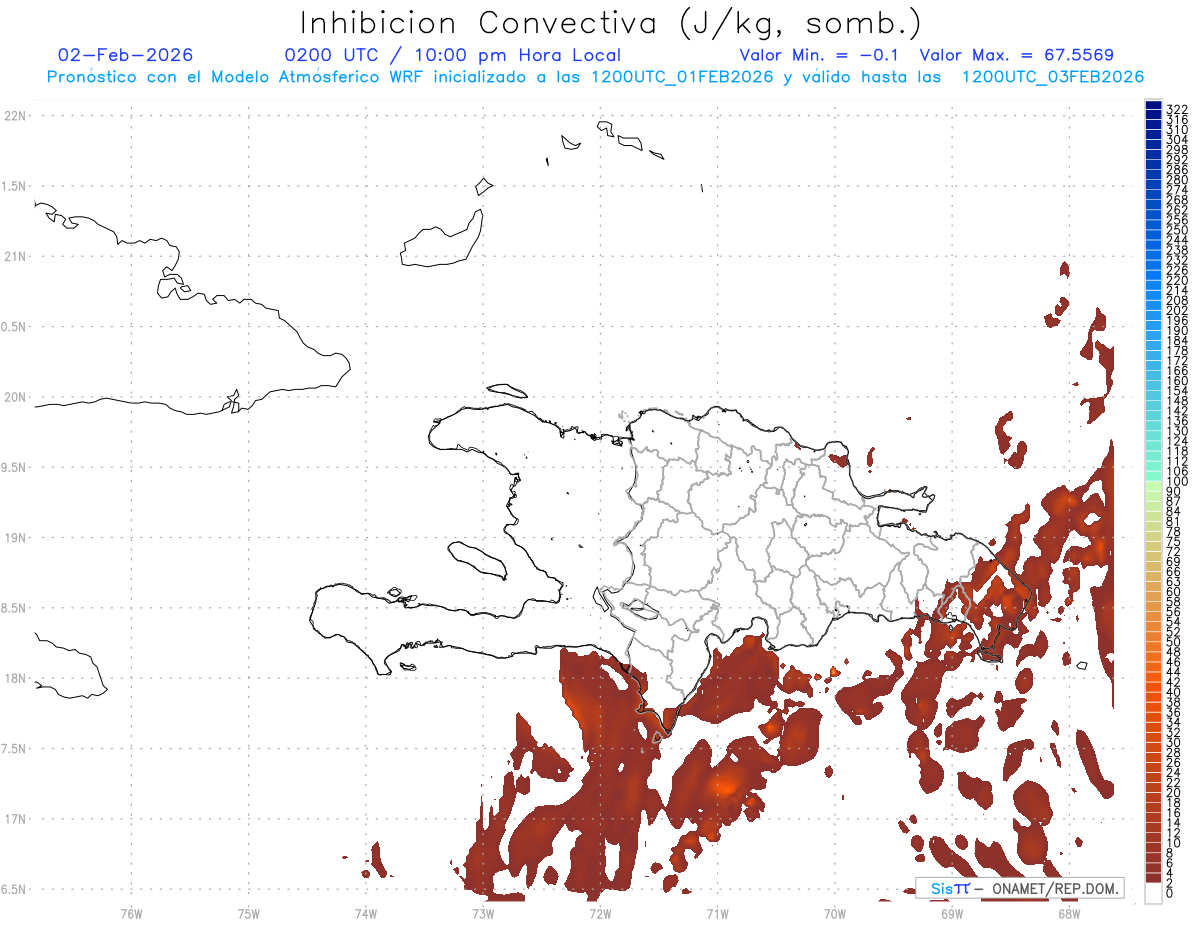Click the '20N' latitude label

click(15, 397)
